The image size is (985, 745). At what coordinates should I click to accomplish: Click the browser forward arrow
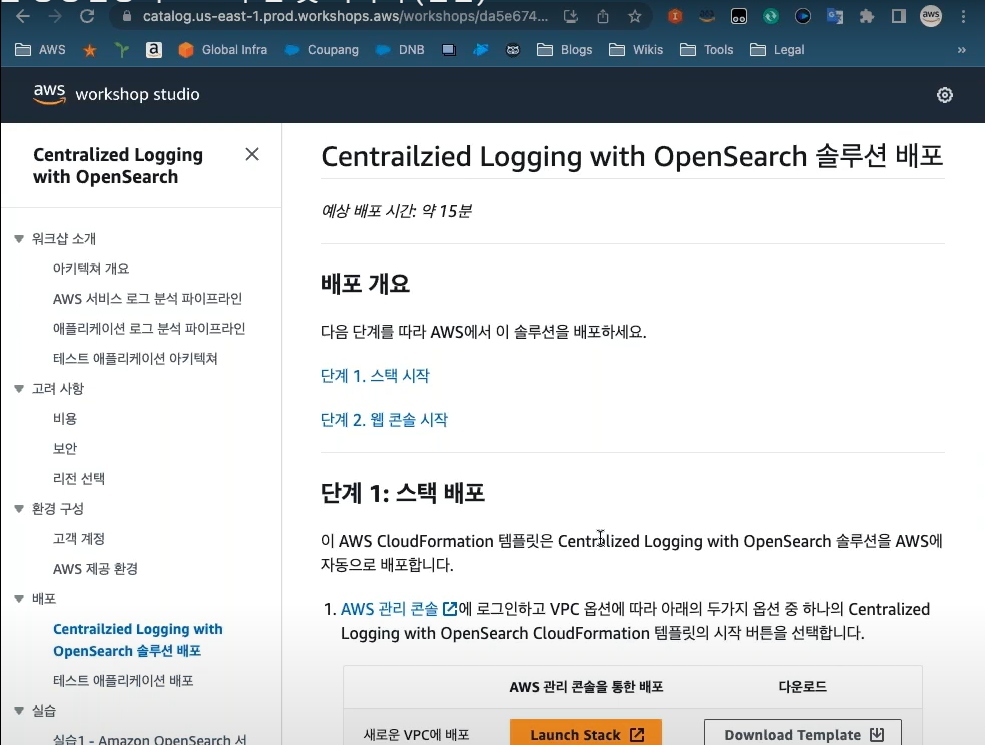55,16
